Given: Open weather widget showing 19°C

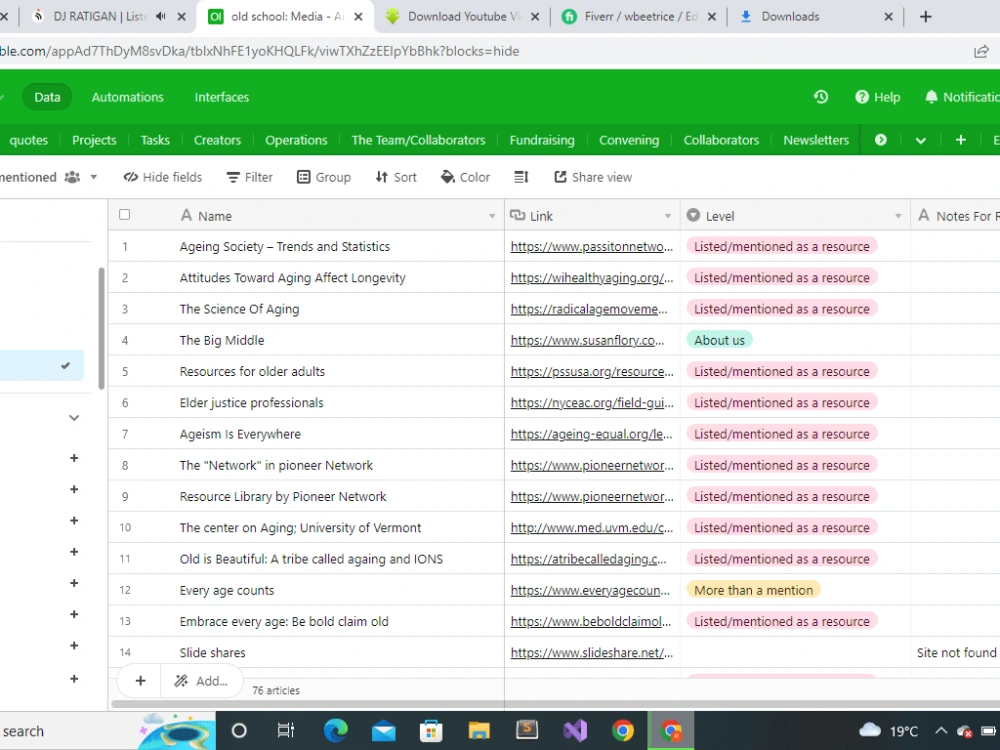Looking at the screenshot, I should [x=888, y=731].
